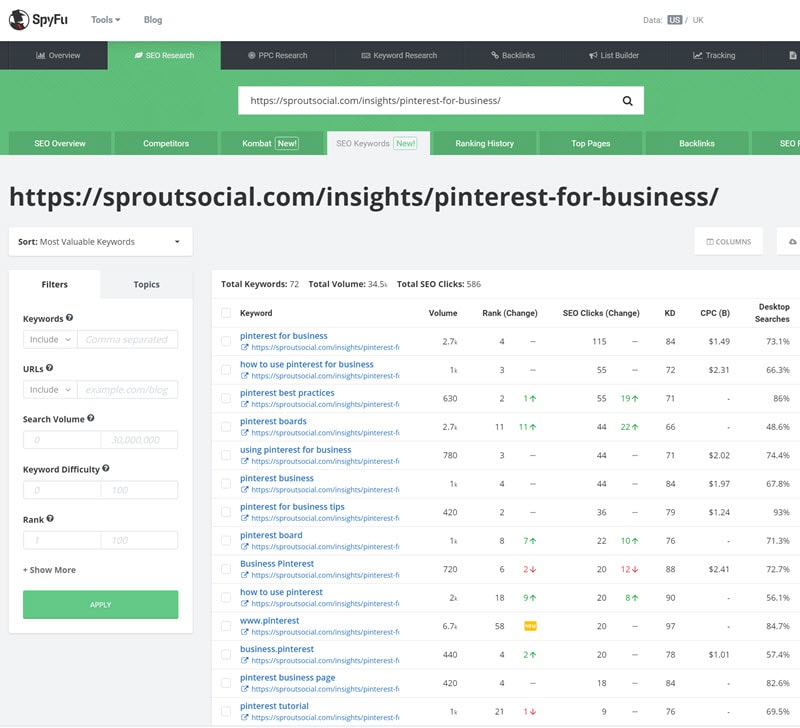Switch to the Overview nav tab
Image resolution: width=800 pixels, height=728 pixels.
58,56
